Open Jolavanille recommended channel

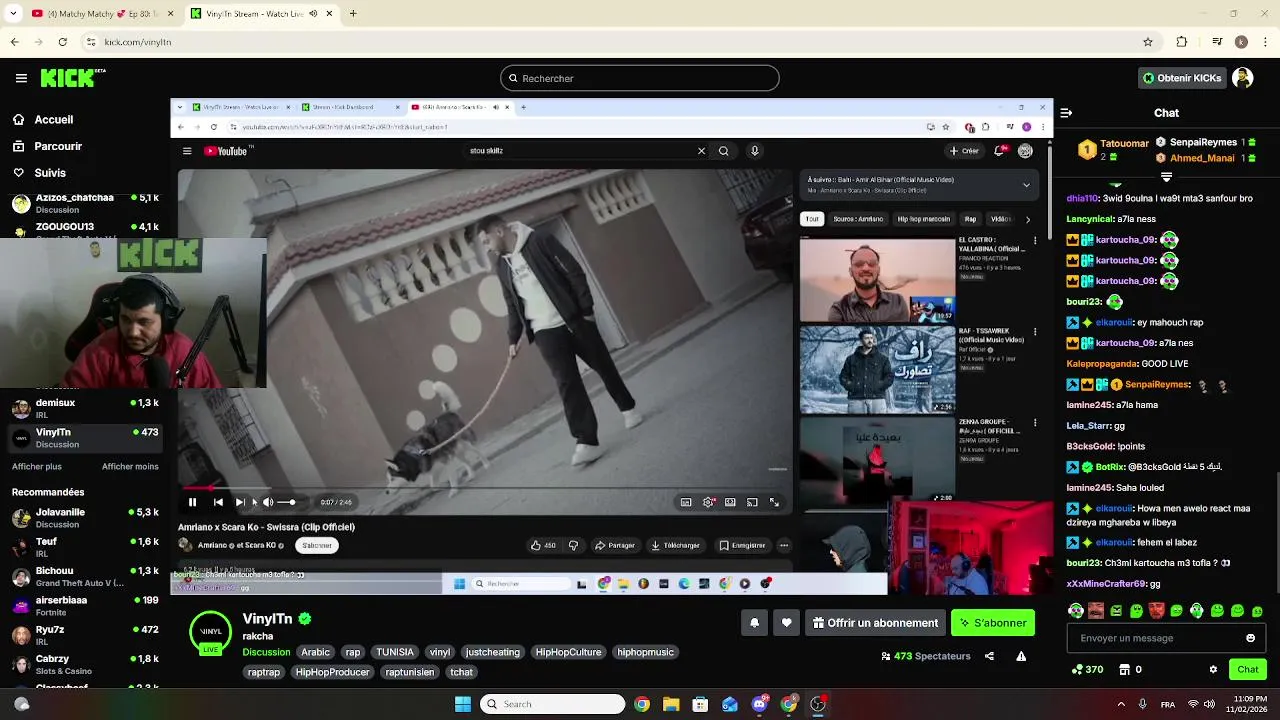coord(85,518)
